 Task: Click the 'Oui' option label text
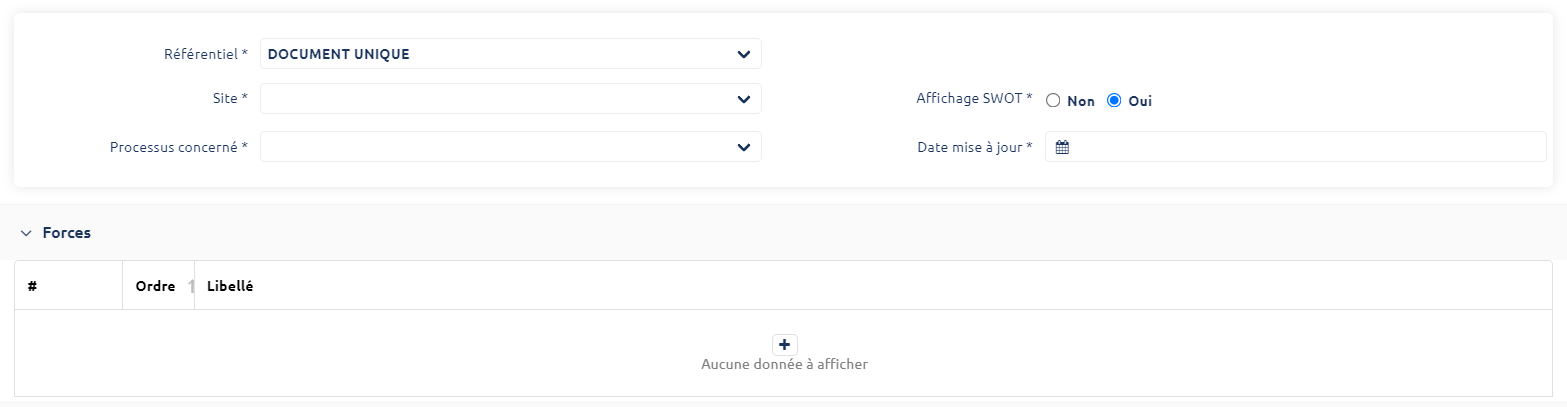(1140, 101)
